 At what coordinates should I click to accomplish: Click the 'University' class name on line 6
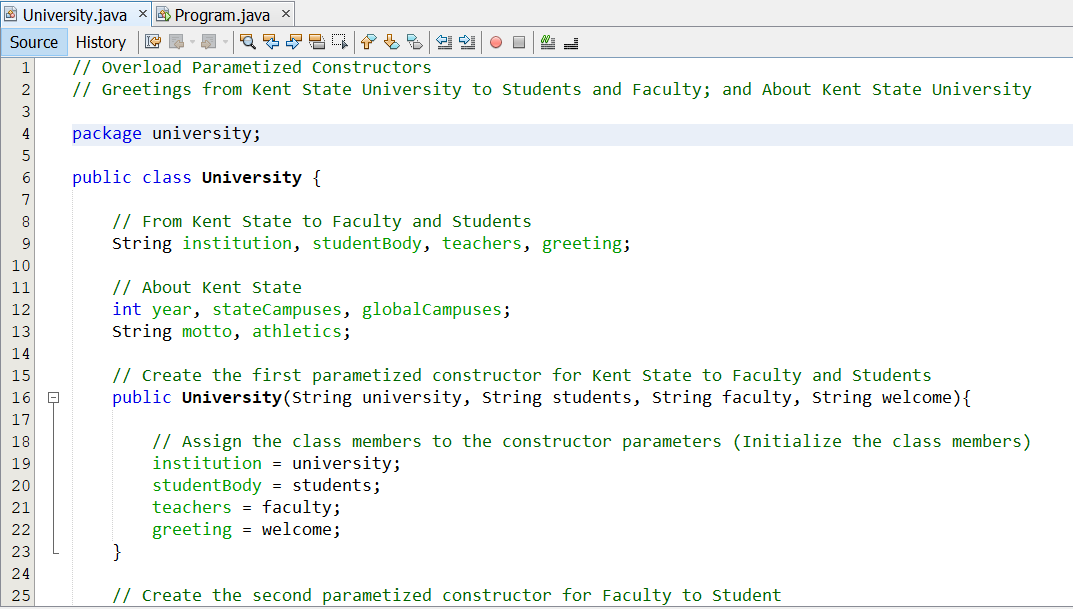[x=251, y=177]
